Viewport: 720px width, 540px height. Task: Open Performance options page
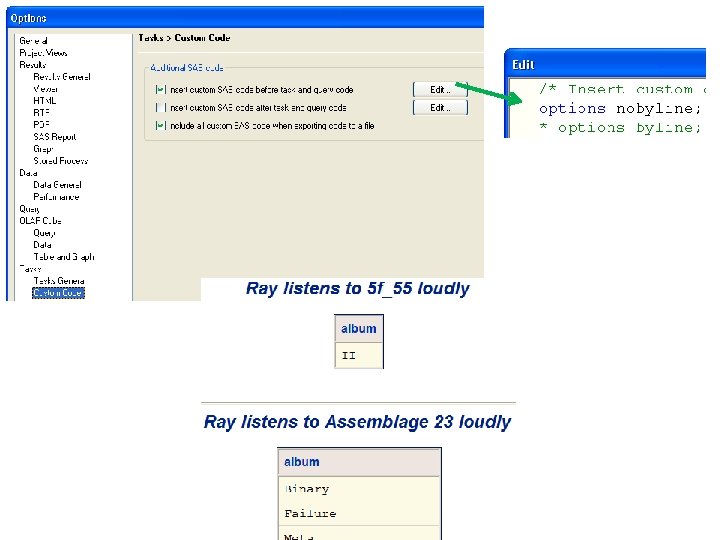pyautogui.click(x=56, y=197)
